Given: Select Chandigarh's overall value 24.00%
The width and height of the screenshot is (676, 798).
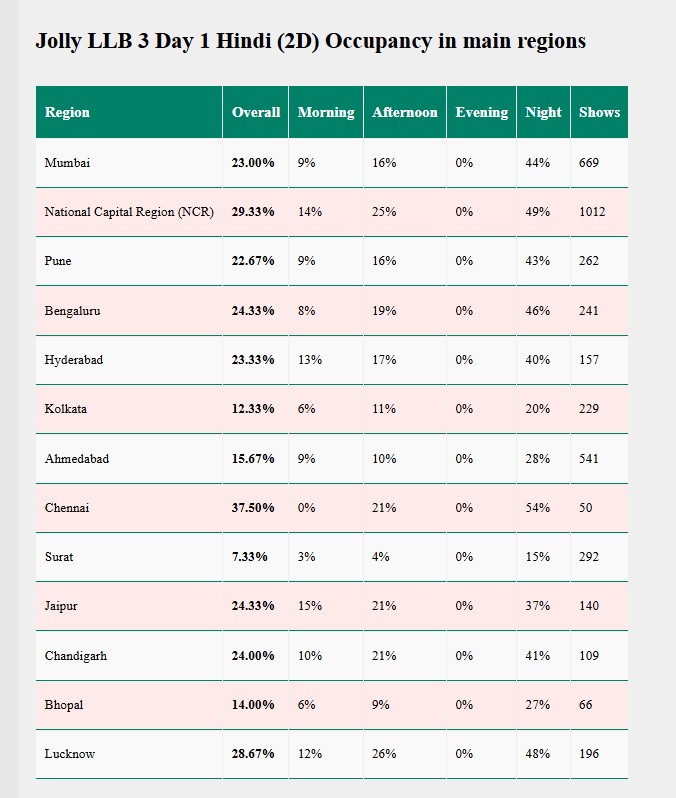Looking at the screenshot, I should pos(253,655).
